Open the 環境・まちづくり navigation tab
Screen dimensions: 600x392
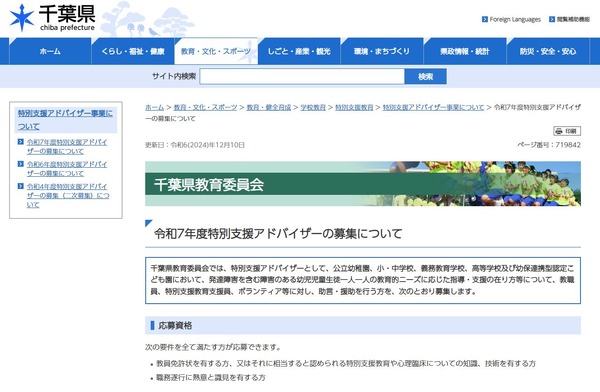[382, 51]
